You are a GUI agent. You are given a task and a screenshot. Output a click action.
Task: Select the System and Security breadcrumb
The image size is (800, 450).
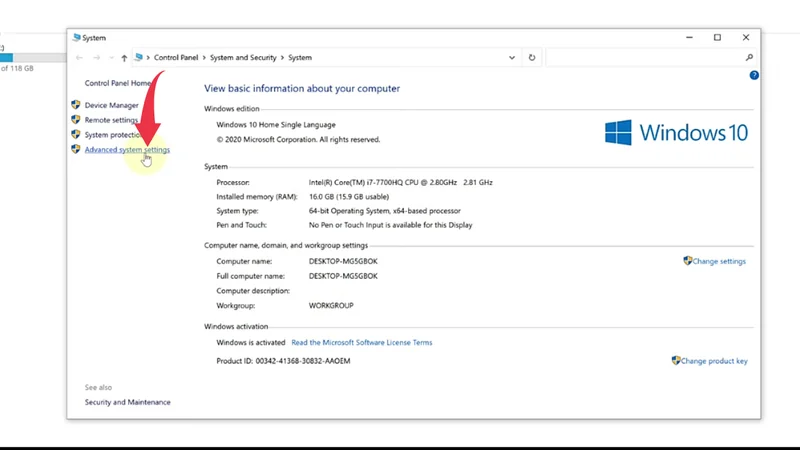click(x=241, y=58)
